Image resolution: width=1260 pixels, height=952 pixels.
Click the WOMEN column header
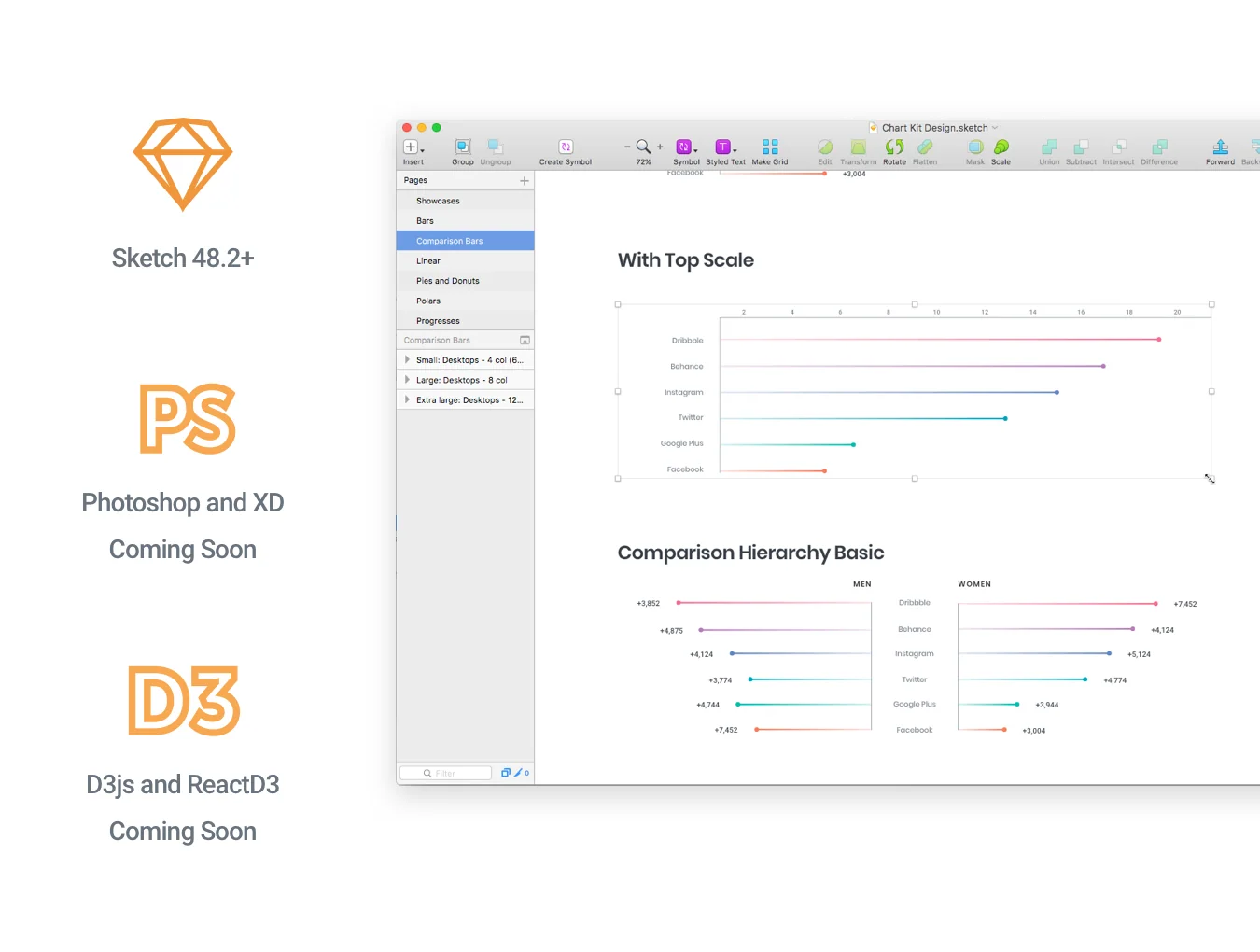pos(974,584)
